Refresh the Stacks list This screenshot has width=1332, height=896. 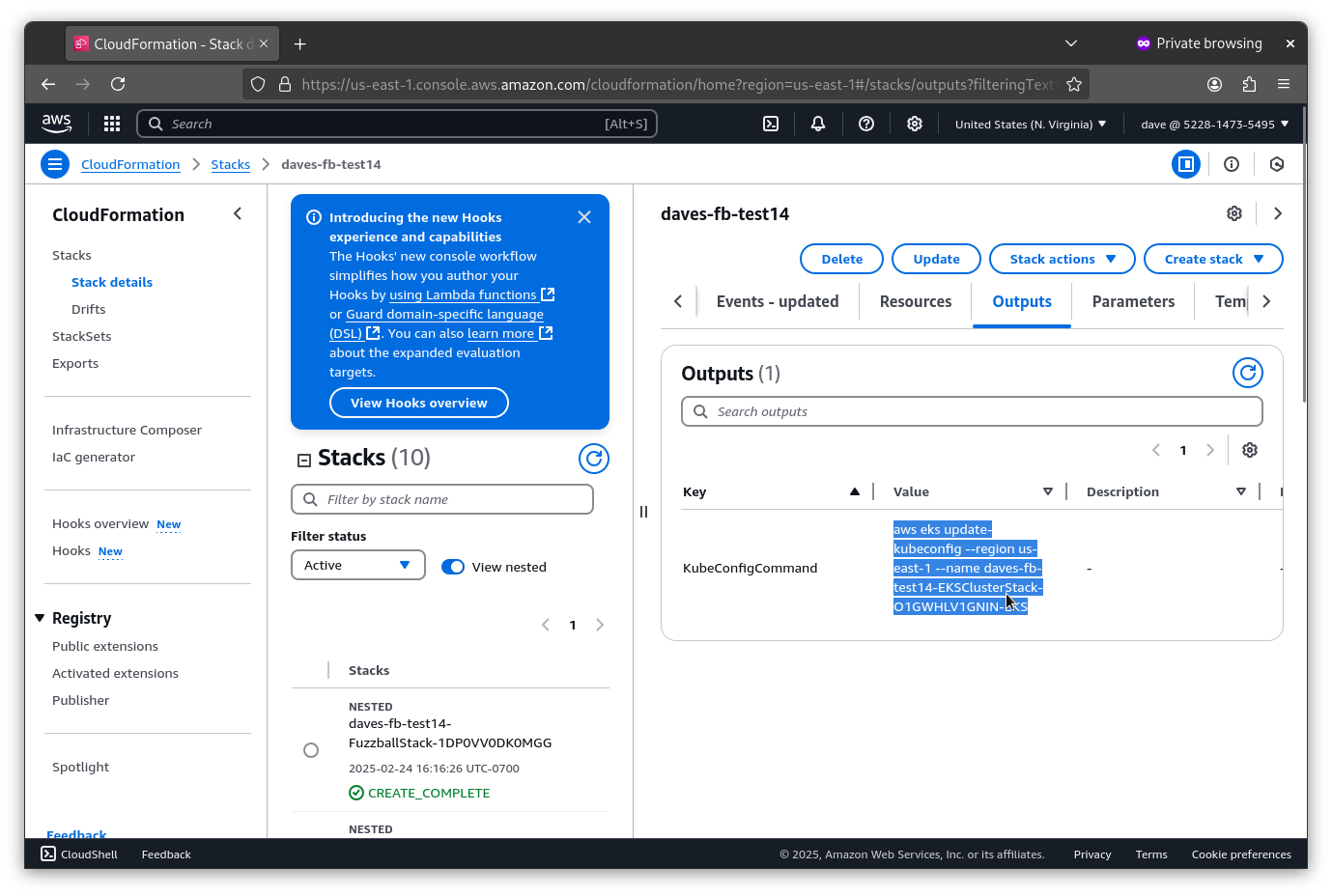coord(594,459)
